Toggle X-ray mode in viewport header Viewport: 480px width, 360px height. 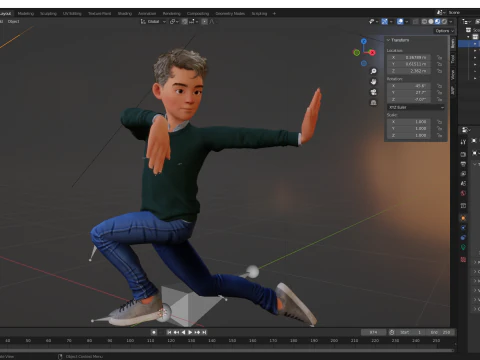tap(415, 21)
